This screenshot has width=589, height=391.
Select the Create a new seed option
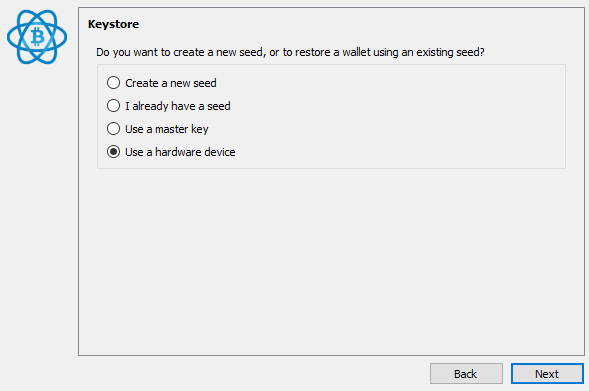click(113, 83)
